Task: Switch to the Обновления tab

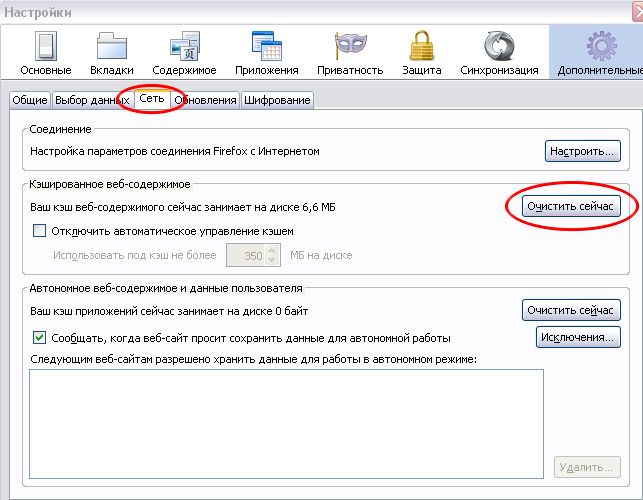Action: coord(205,100)
